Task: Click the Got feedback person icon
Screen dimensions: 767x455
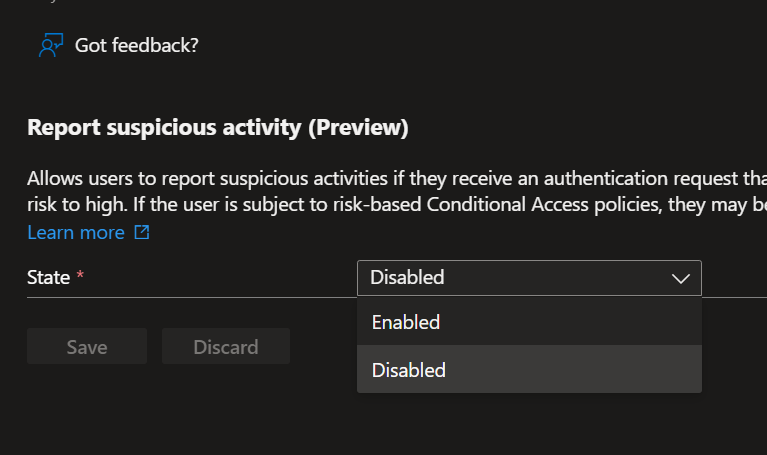Action: point(50,45)
